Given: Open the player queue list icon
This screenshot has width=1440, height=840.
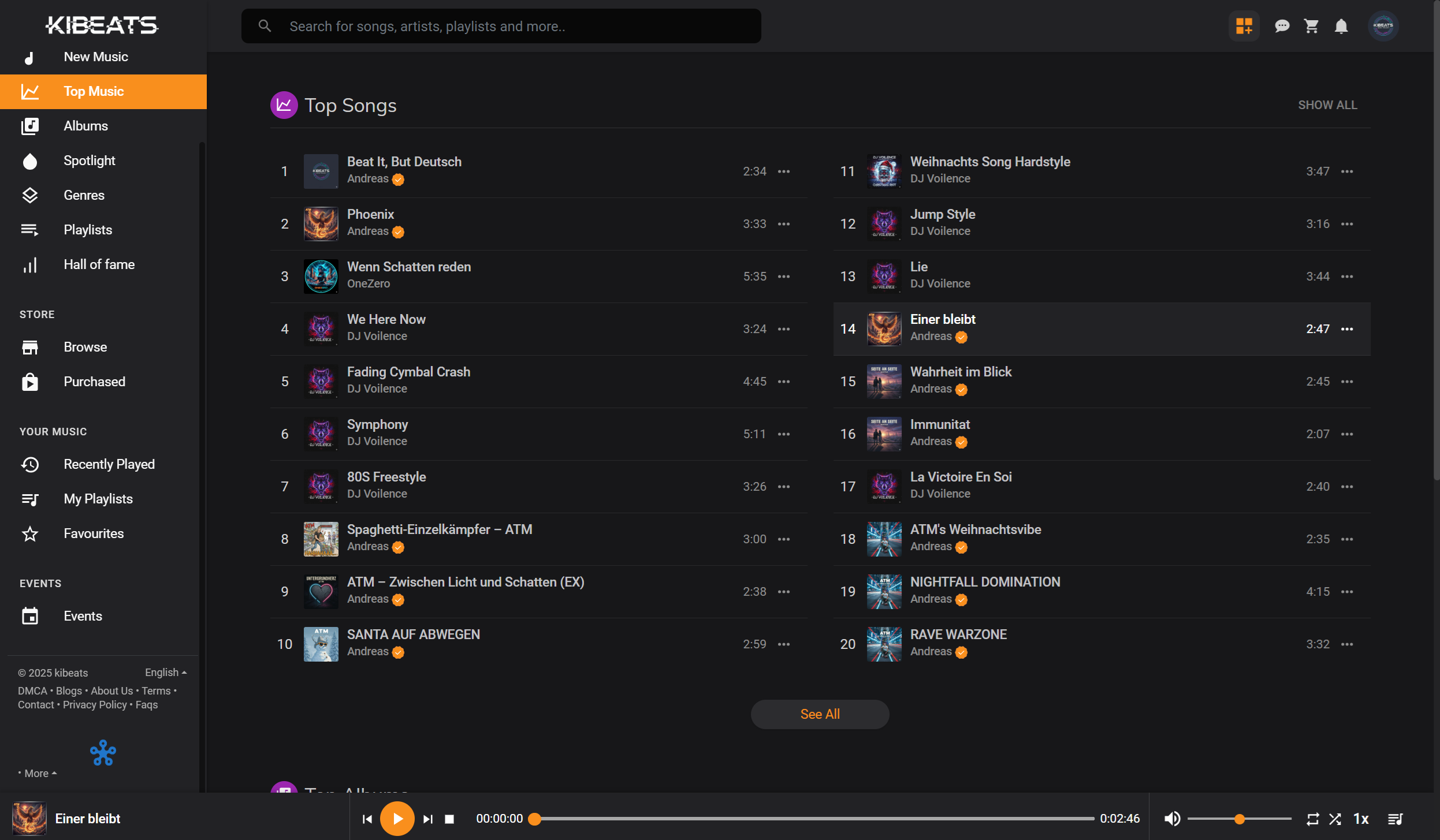Looking at the screenshot, I should (x=1395, y=819).
